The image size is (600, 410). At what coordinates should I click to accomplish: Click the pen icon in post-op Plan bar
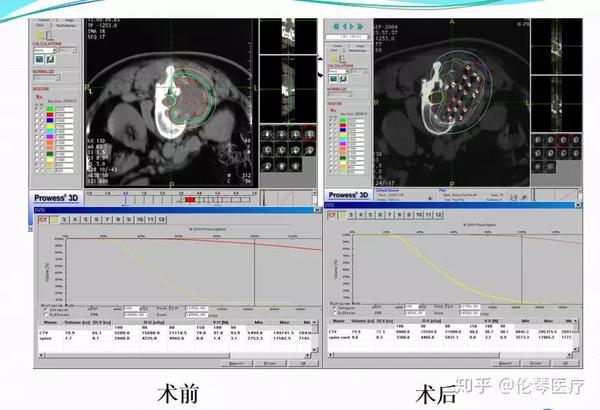pos(524,197)
